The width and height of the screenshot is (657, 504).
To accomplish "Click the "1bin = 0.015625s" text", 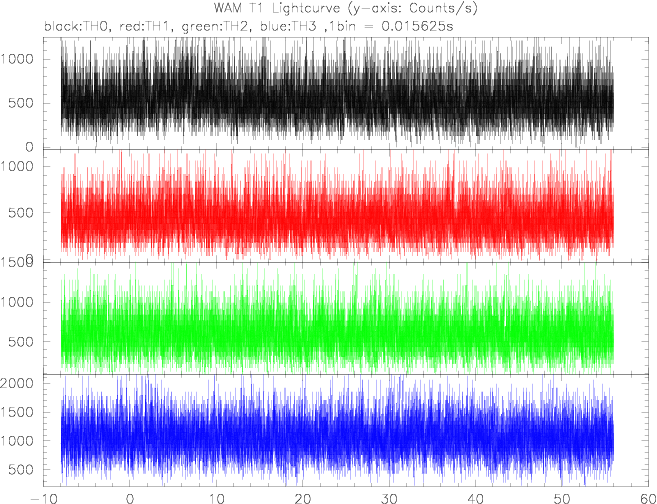I will pos(391,27).
